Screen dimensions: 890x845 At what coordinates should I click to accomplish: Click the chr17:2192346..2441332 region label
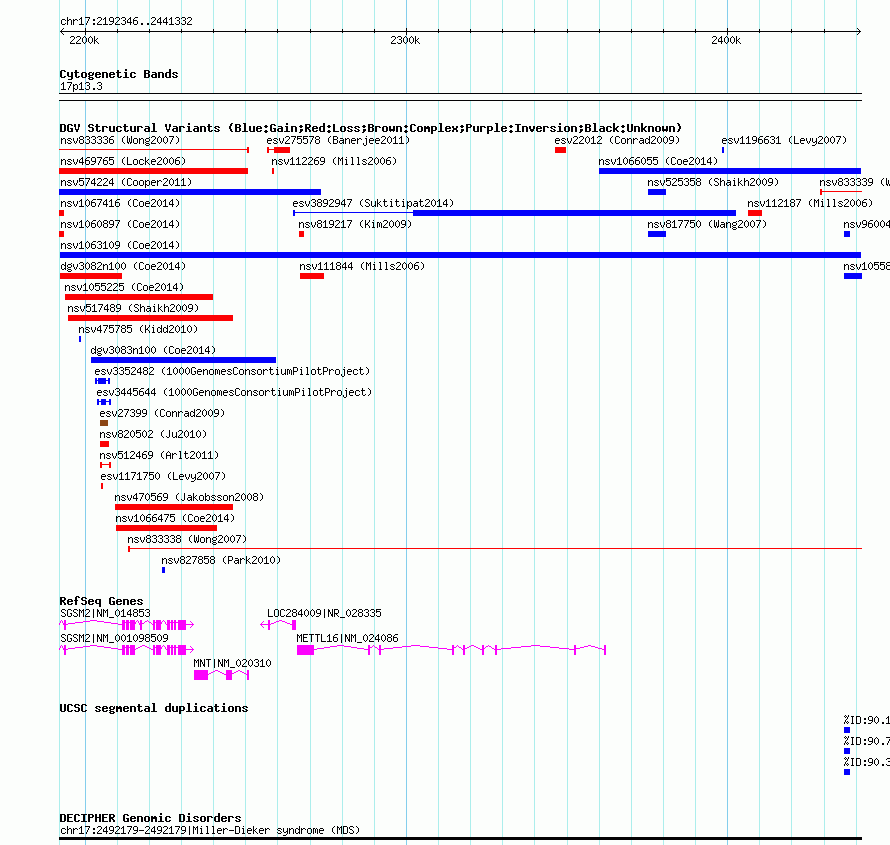126,21
